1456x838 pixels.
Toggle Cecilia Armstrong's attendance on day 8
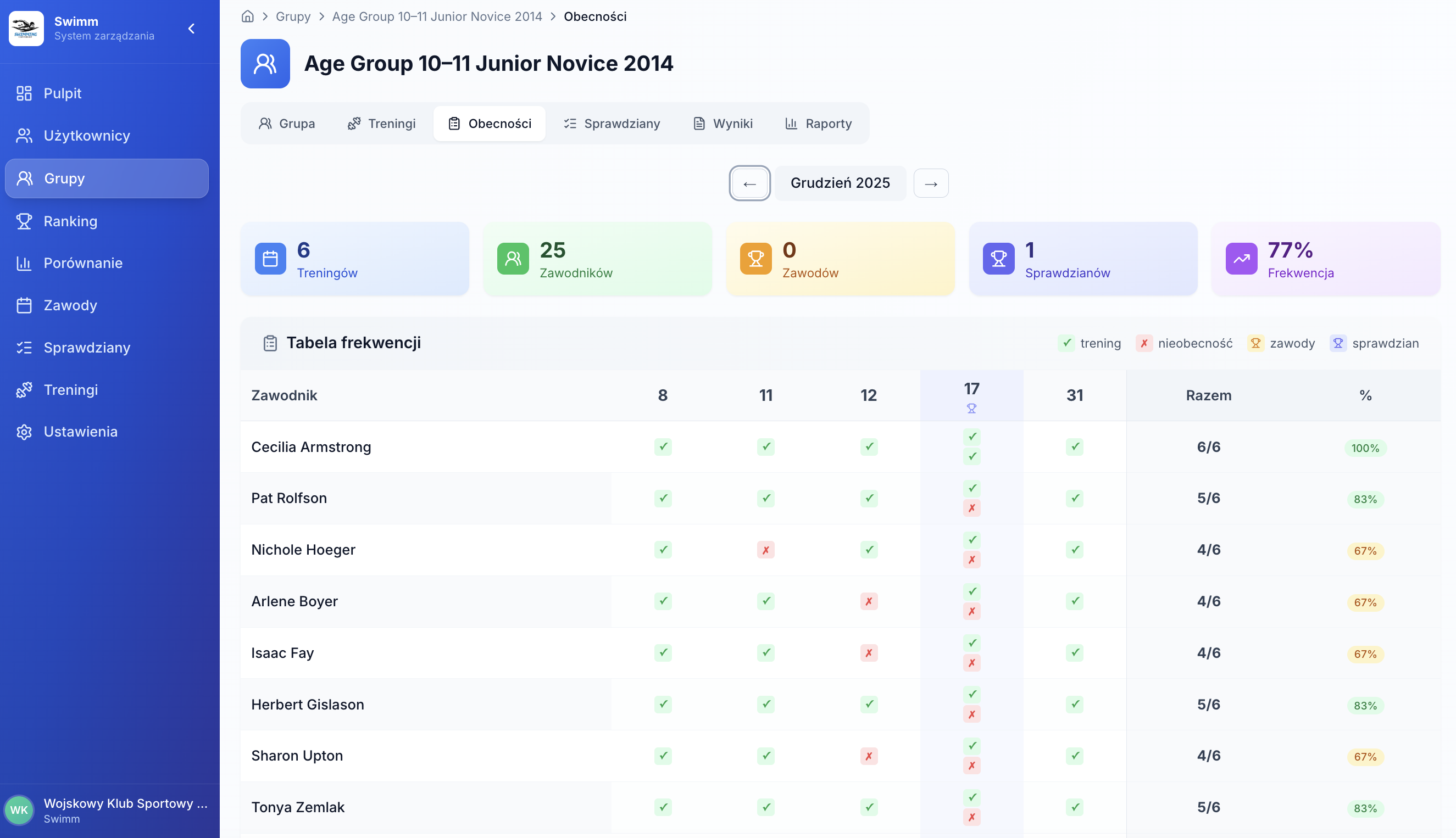[x=663, y=447]
